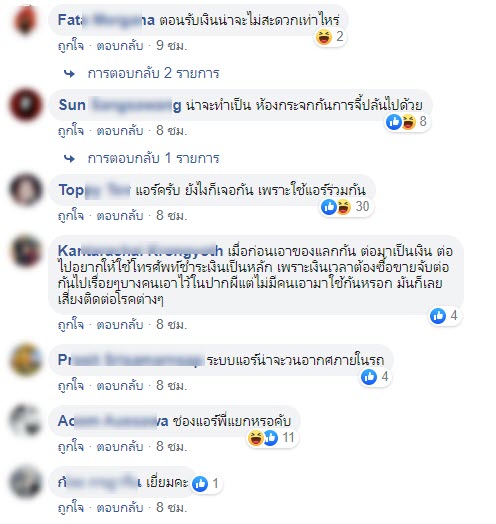Like Fata's comment with ถูกใจ
The image size is (496, 524).
click(71, 46)
